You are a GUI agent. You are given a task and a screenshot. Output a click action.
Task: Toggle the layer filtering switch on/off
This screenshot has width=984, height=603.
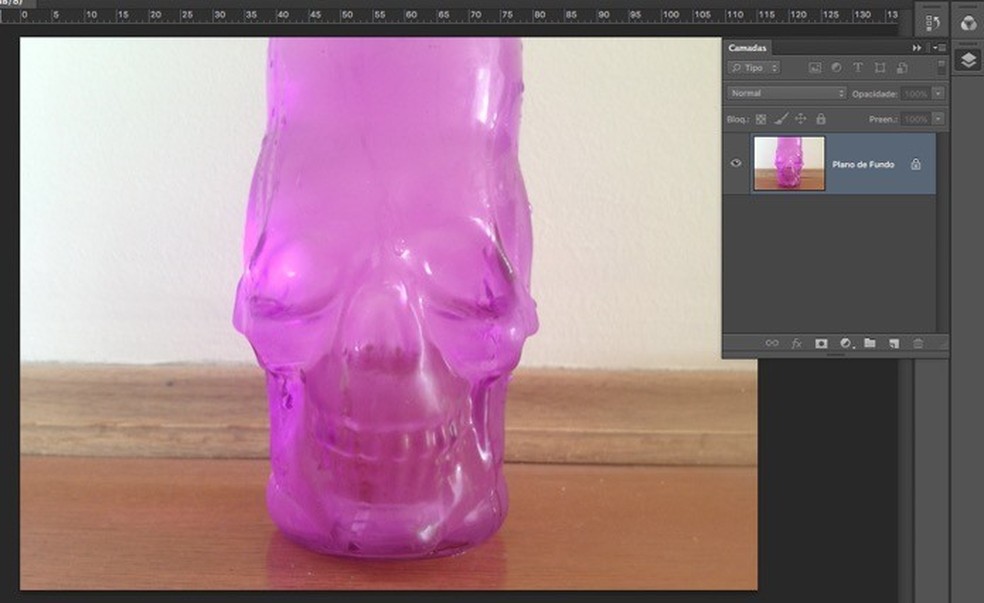point(941,68)
